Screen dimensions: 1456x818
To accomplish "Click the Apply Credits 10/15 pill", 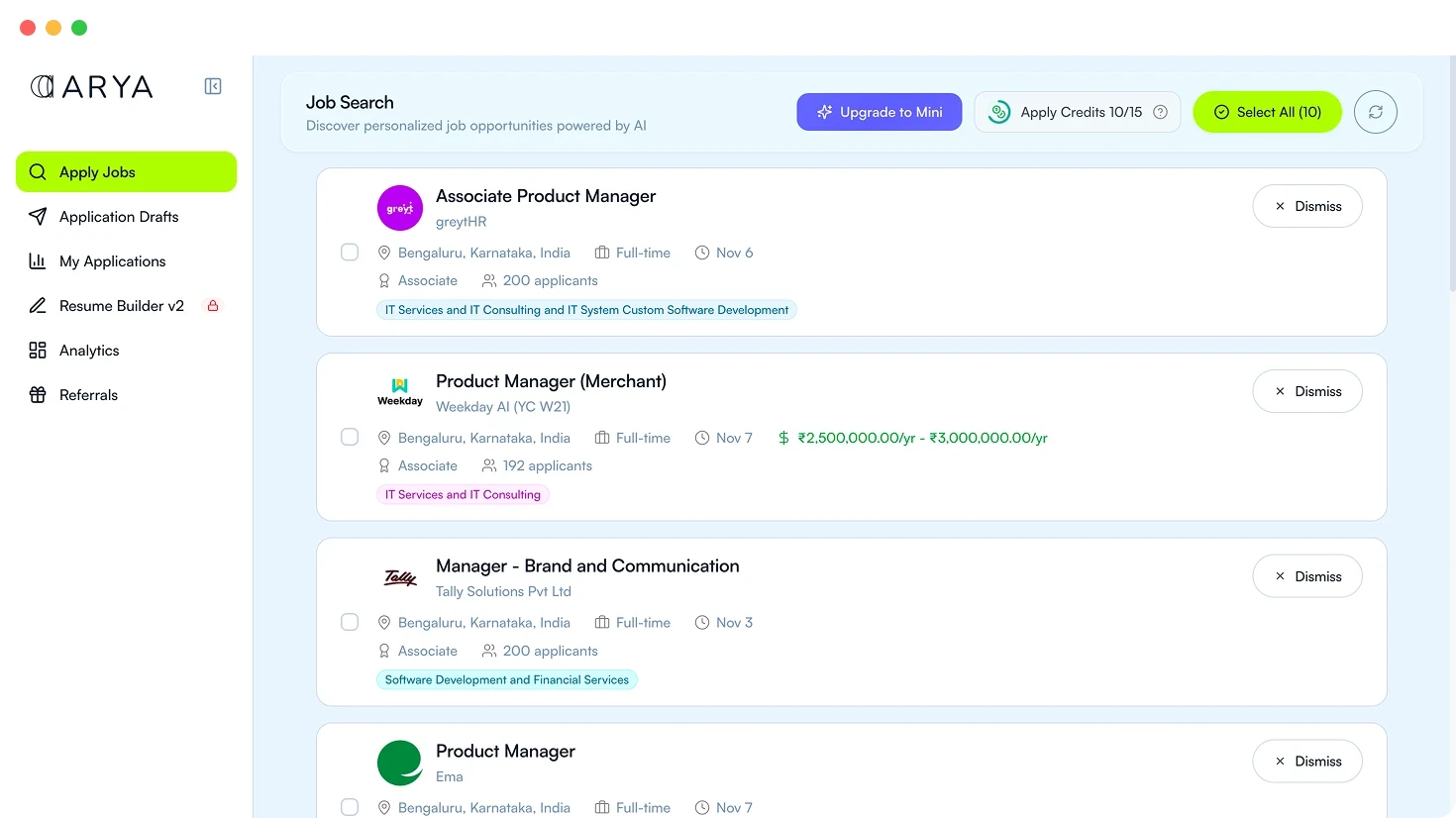I will pyautogui.click(x=1078, y=112).
